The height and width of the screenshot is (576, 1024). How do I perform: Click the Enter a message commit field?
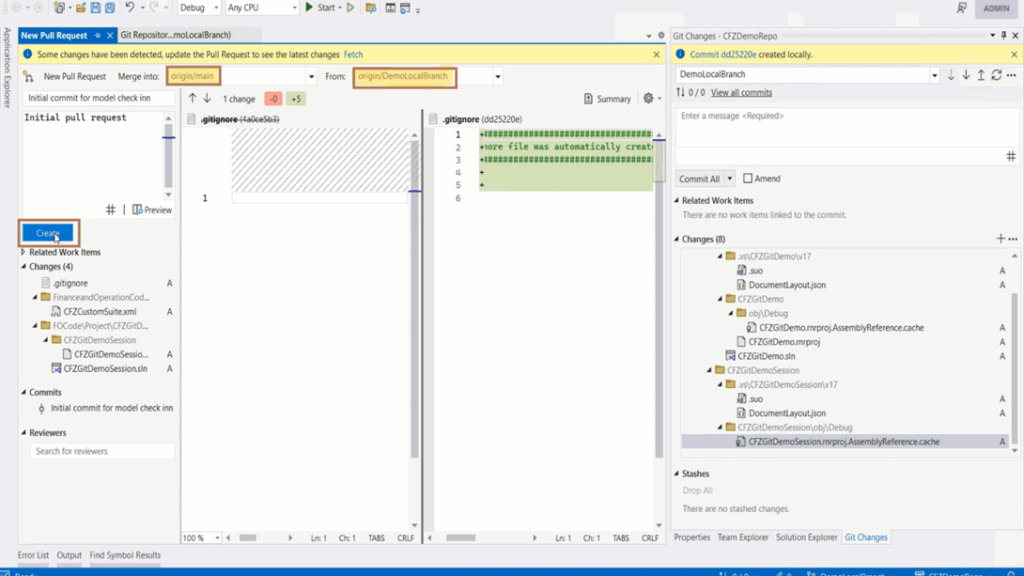click(846, 128)
